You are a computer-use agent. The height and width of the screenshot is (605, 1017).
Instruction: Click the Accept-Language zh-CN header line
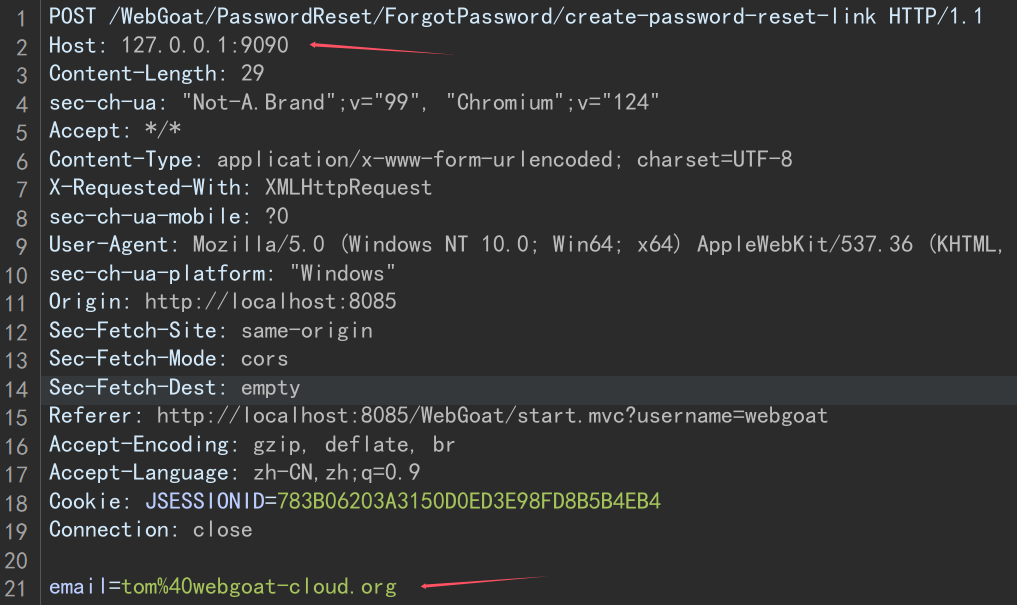pos(235,472)
